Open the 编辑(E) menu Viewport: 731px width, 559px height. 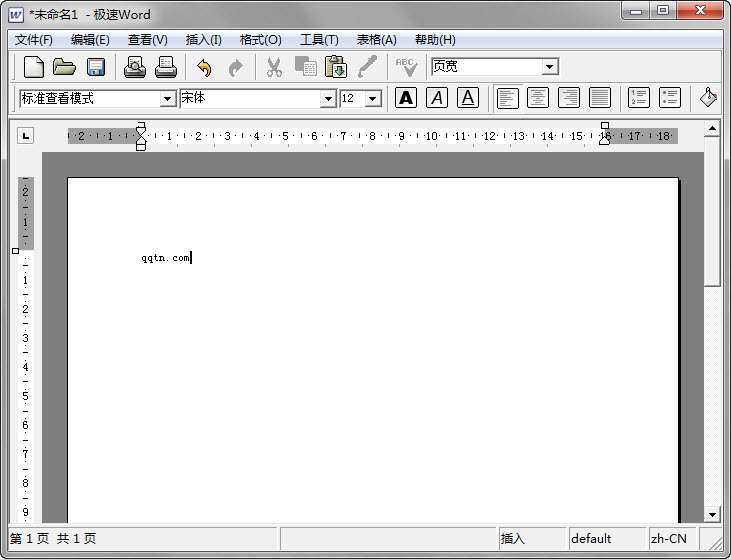(90, 40)
